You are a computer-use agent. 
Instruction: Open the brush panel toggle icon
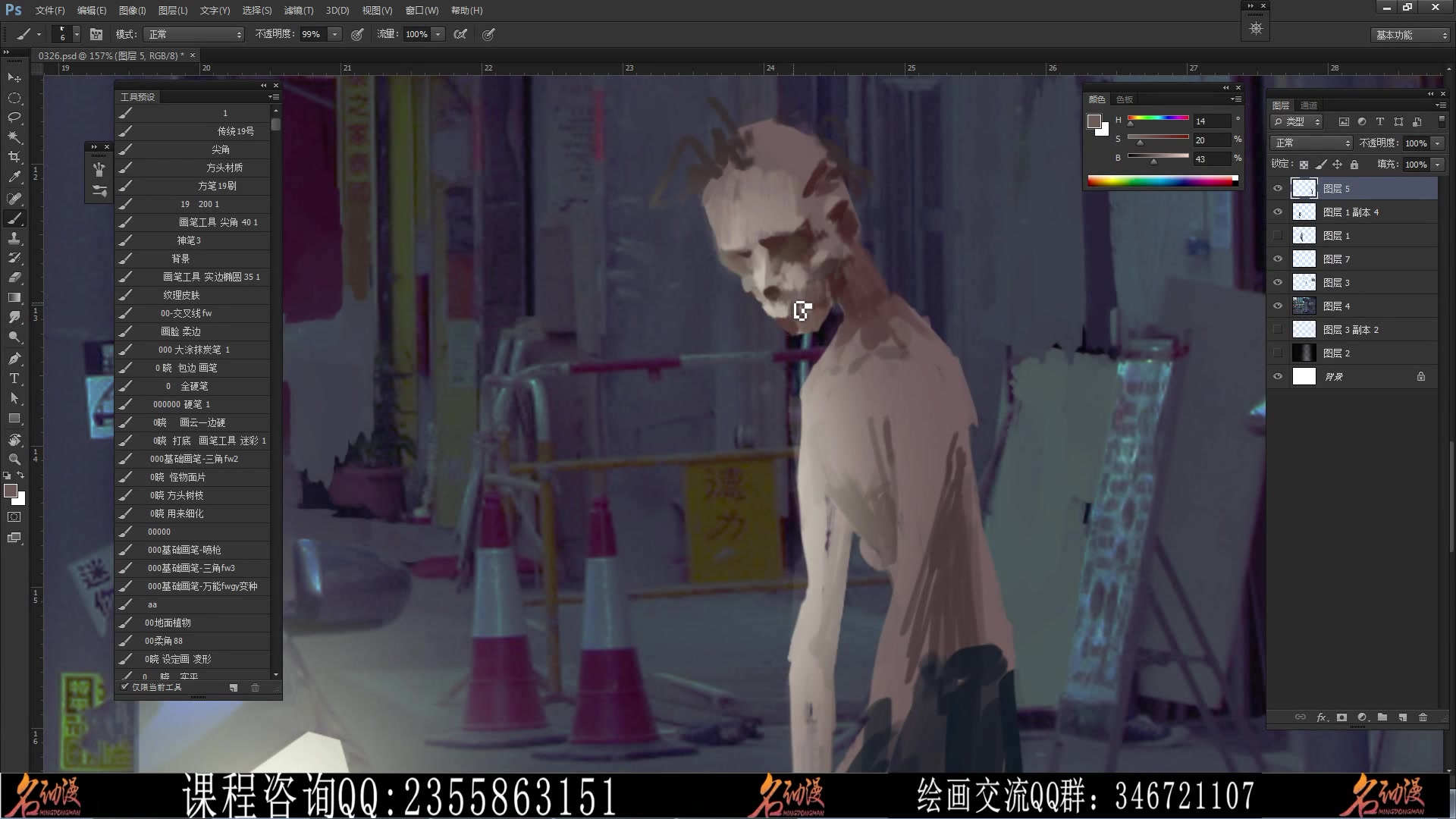point(96,34)
